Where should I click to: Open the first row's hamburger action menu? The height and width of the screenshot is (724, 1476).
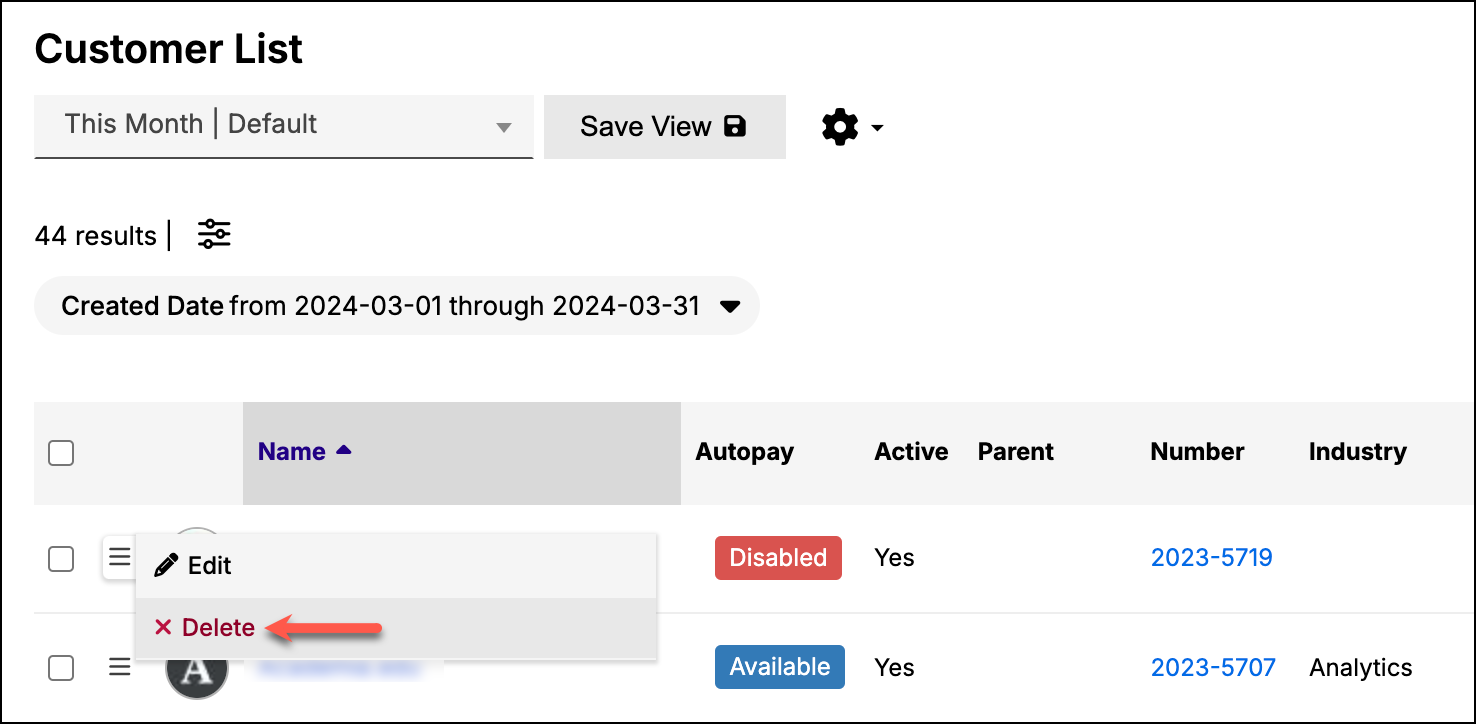click(x=119, y=557)
